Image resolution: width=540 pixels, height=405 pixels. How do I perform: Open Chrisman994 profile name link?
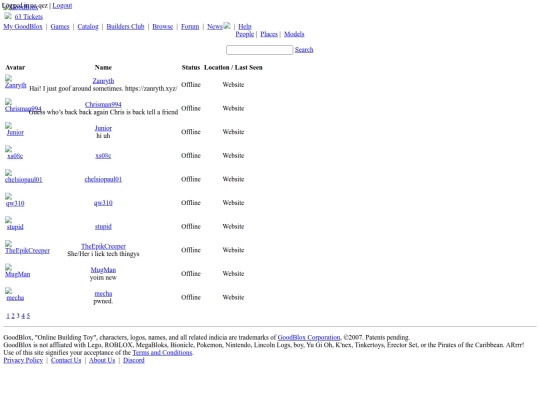click(103, 104)
